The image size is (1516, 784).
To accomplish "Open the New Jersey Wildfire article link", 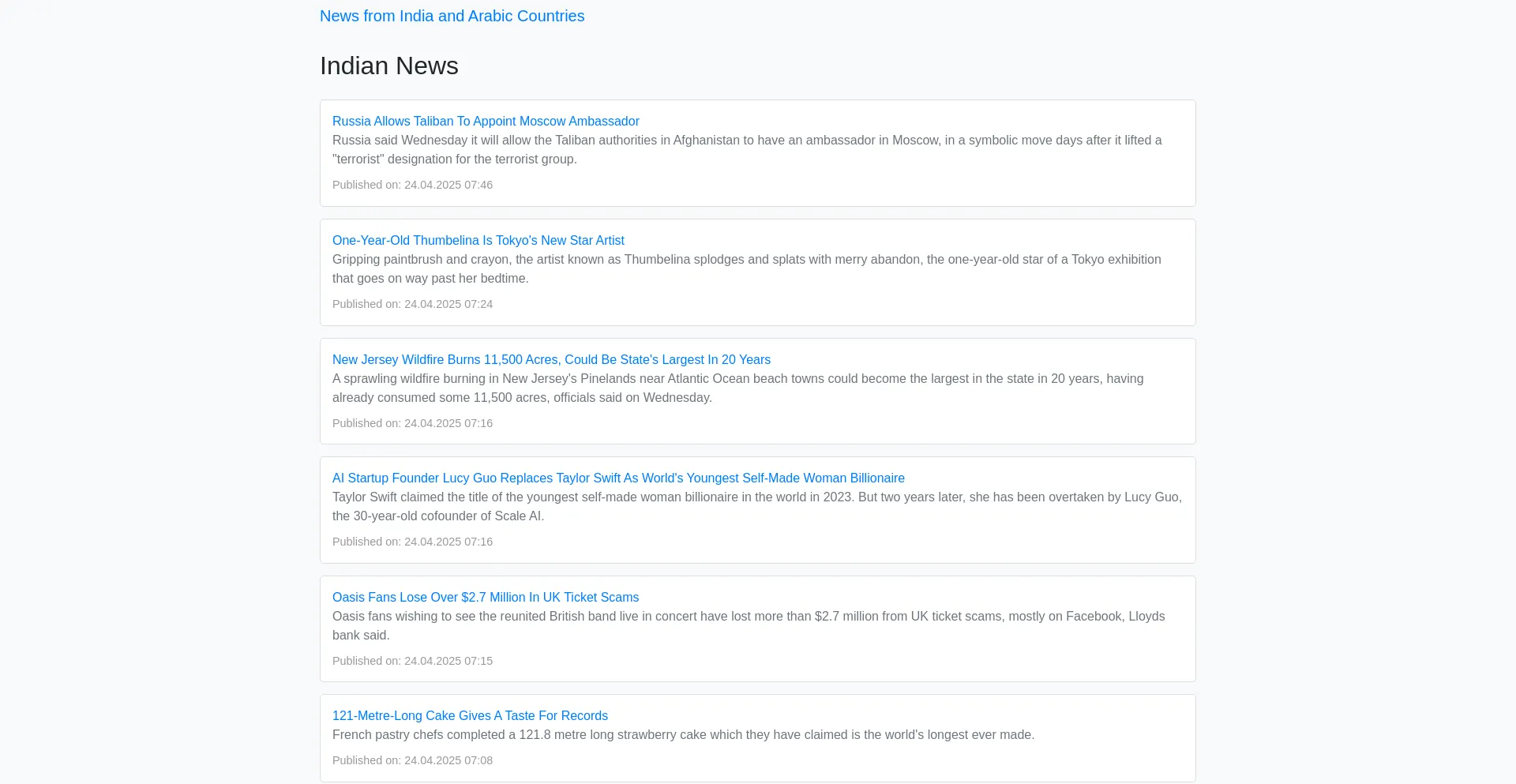I will (551, 359).
